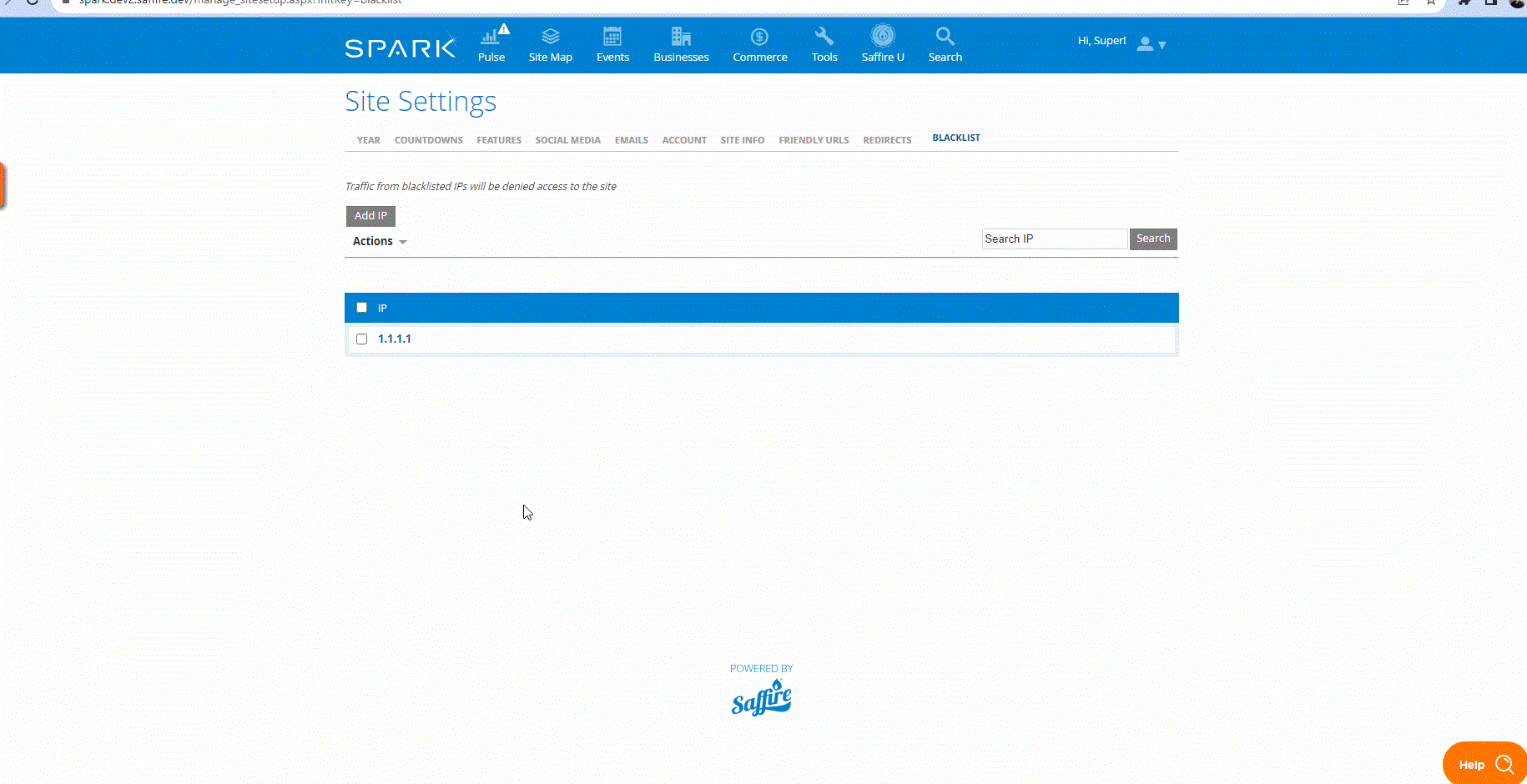Switch to the Friendly URLs tab
1527x784 pixels.
(813, 140)
